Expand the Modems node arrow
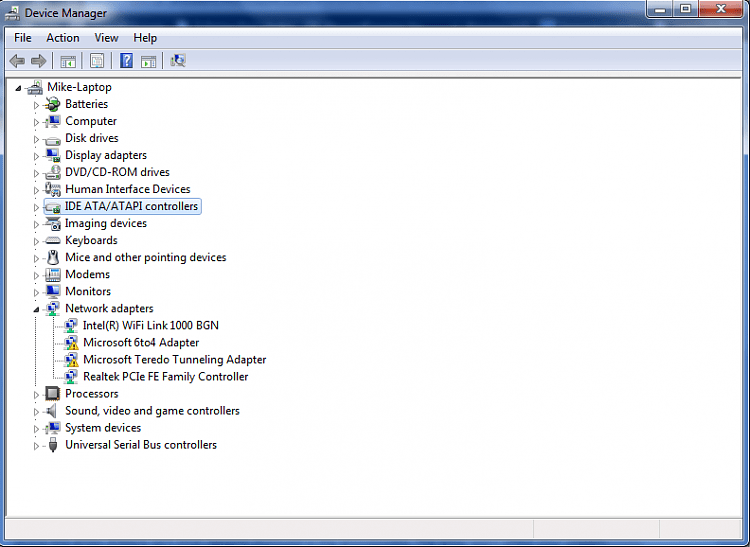The height and width of the screenshot is (547, 750). [x=36, y=275]
